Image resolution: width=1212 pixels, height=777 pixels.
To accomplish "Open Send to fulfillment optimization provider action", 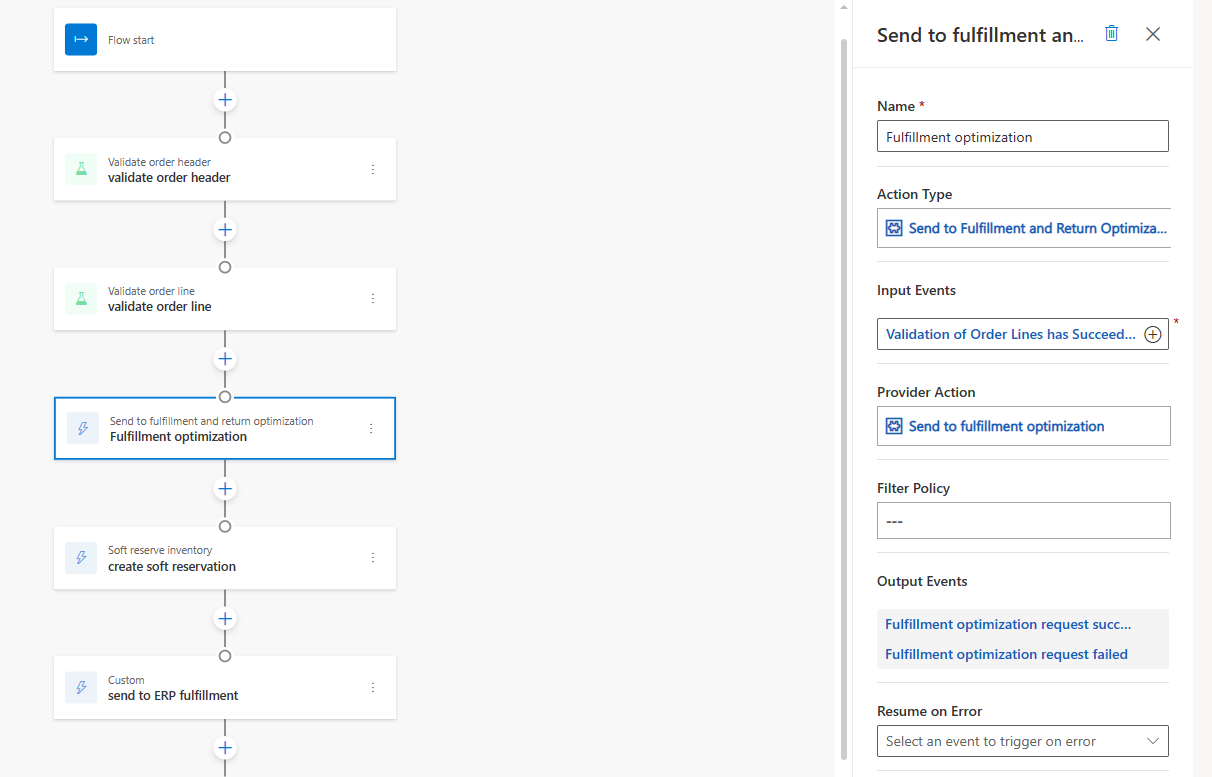I will (x=1006, y=426).
